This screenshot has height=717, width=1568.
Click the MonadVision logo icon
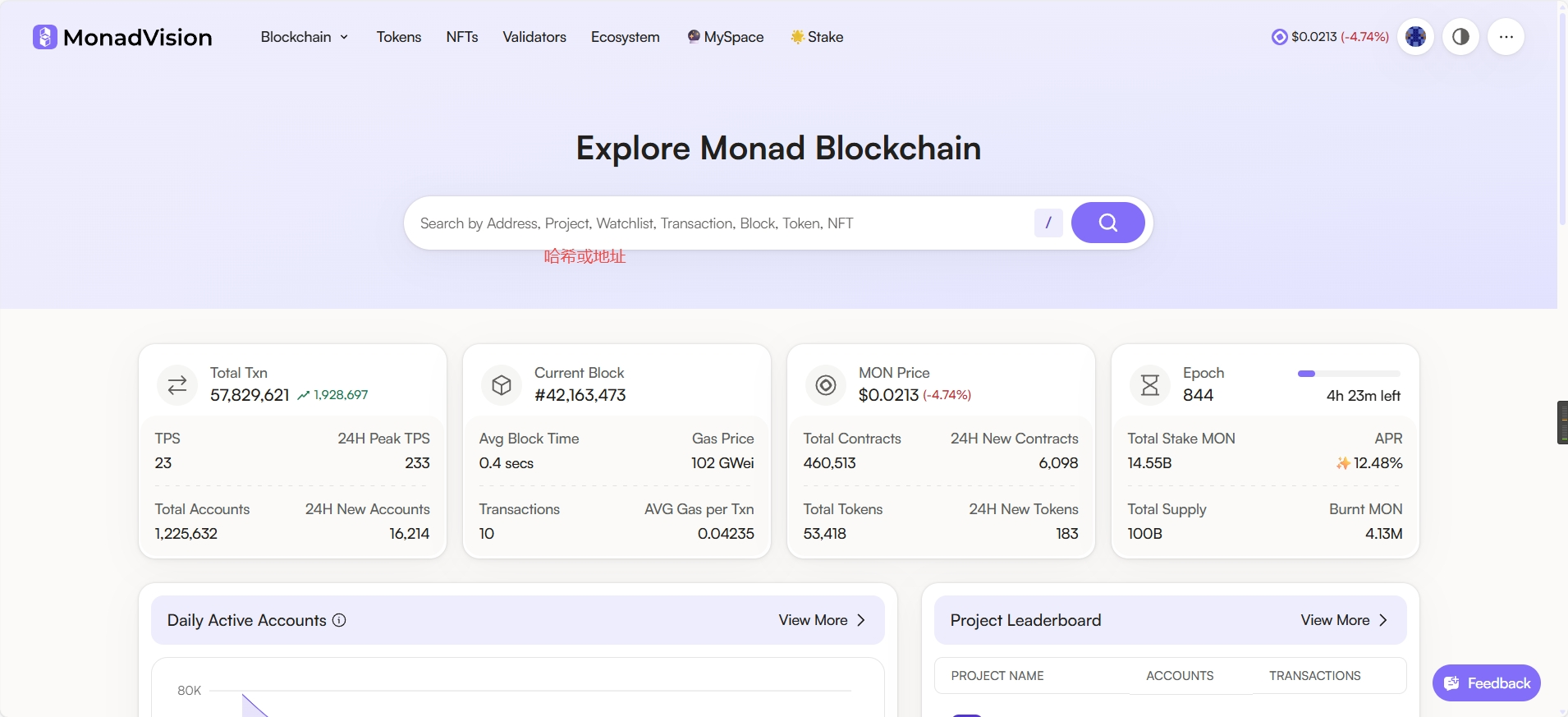(x=45, y=37)
